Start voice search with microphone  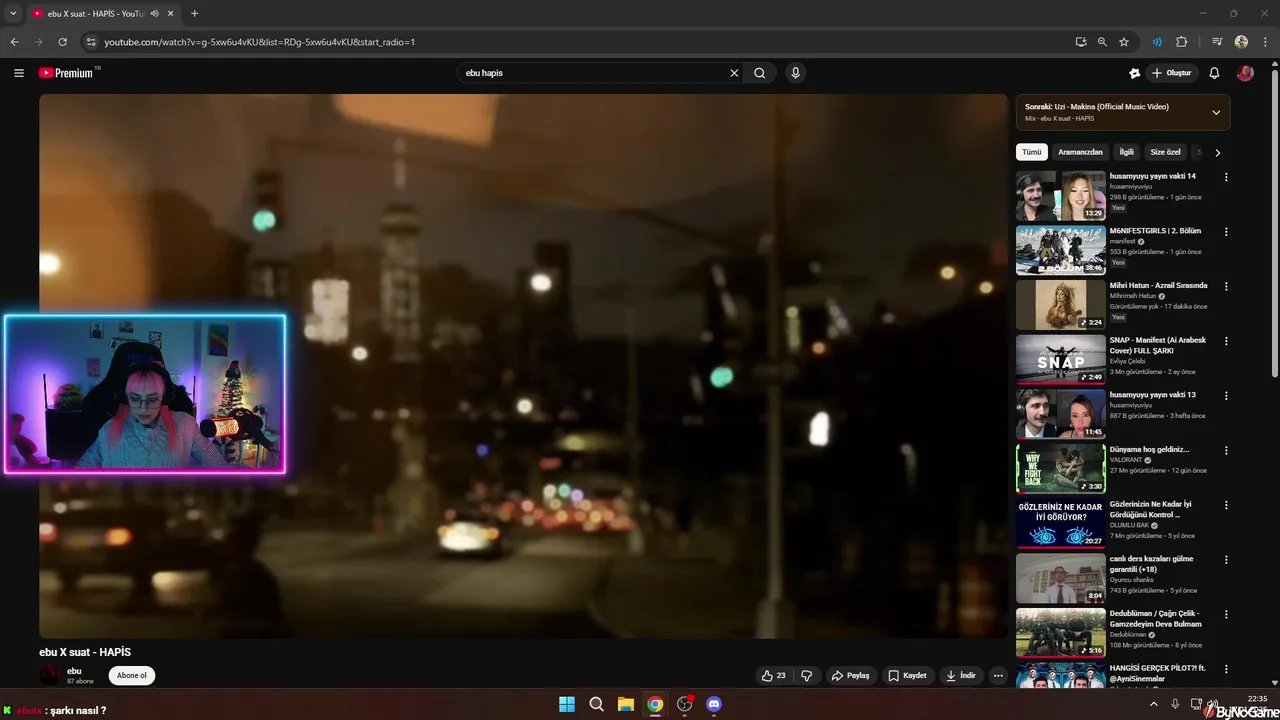pos(795,73)
